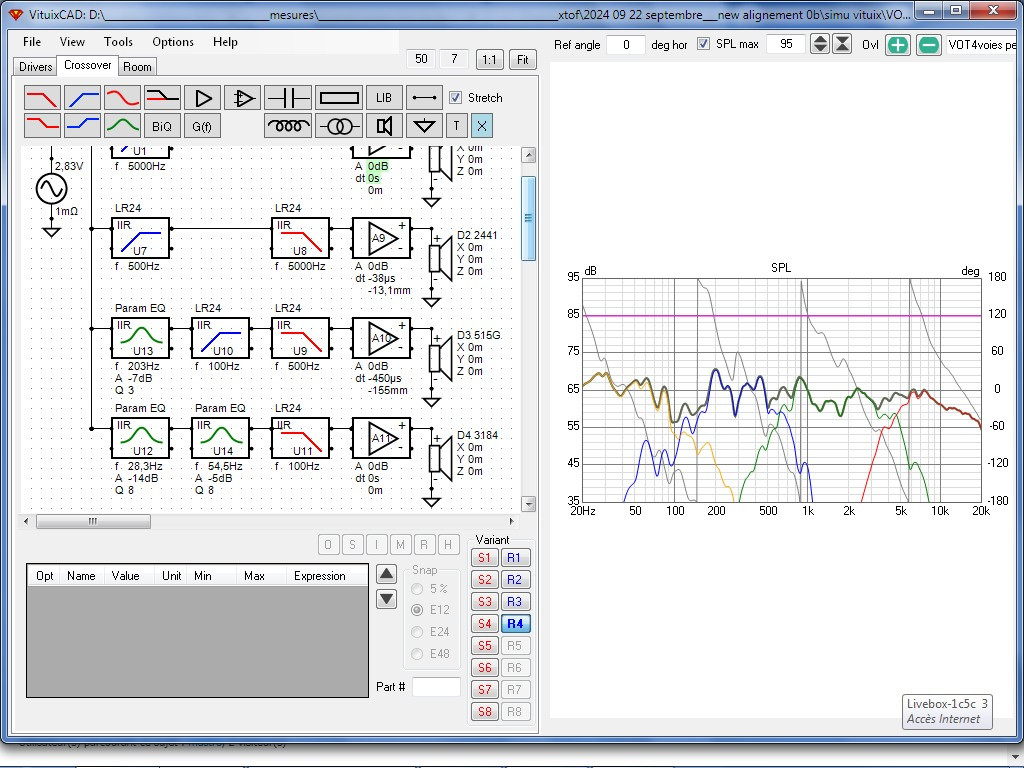Viewport: 1024px width, 768px height.
Task: Open the Tools menu
Action: pos(118,42)
